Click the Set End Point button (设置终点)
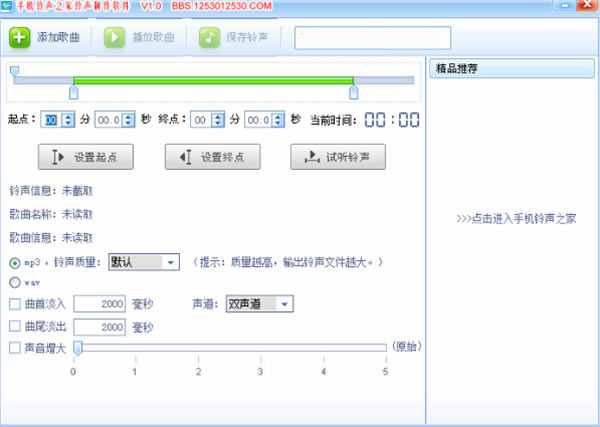Viewport: 600px width, 427px height. click(212, 157)
